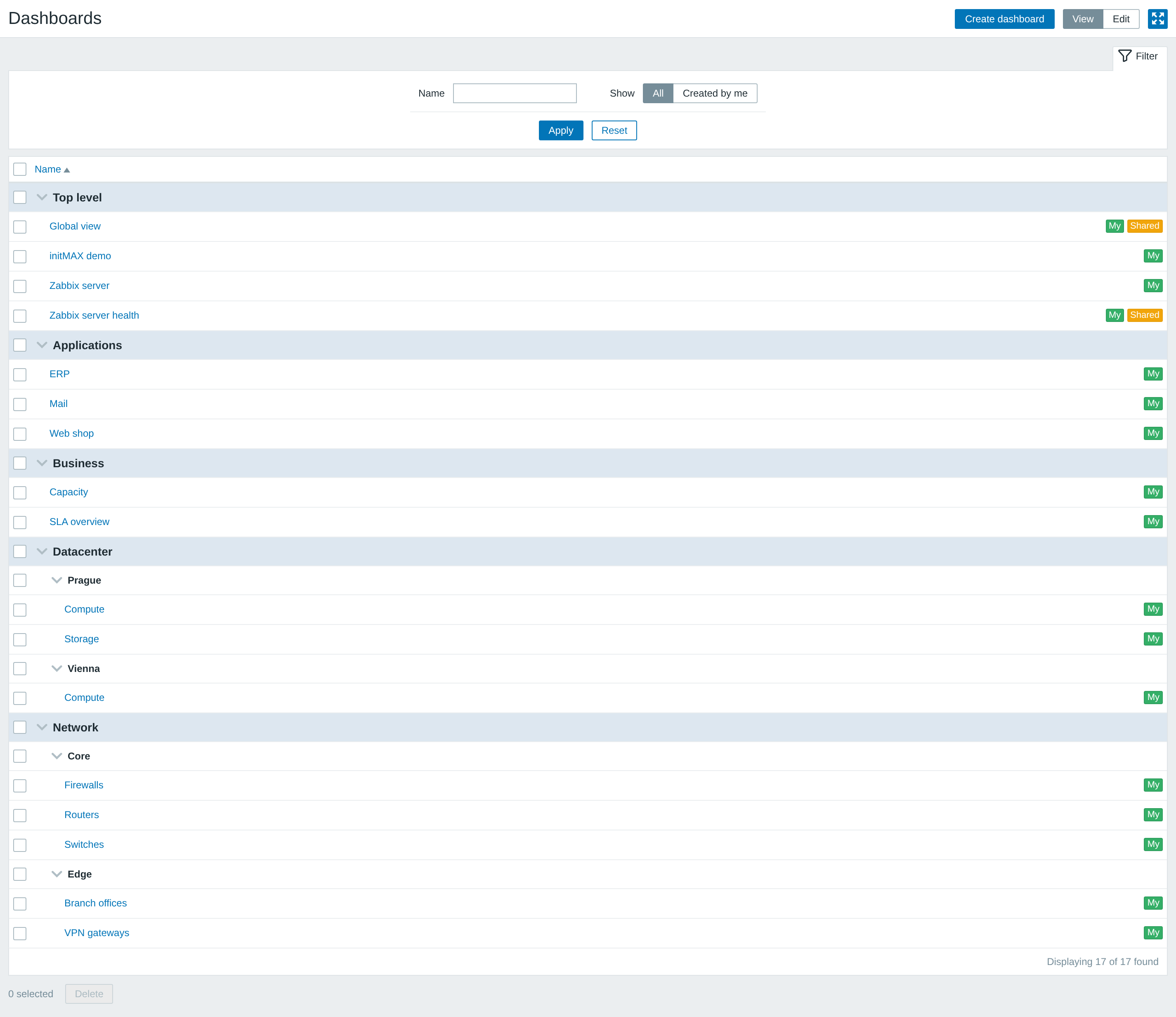Collapse the Datacenter group
This screenshot has width=1176, height=1017.
point(42,552)
